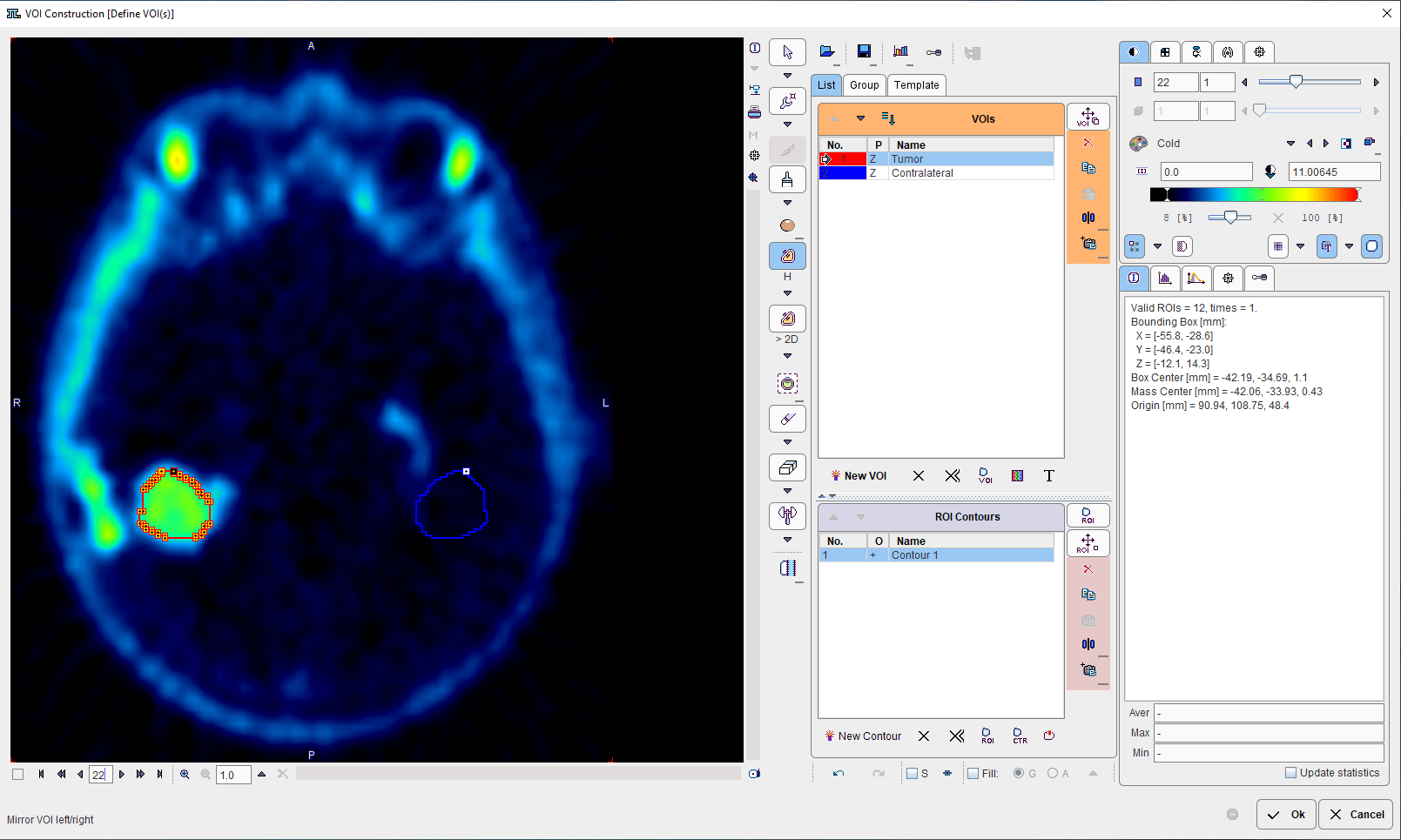Open dropdown arrow in VOIs header
The height and width of the screenshot is (840, 1401).
[860, 118]
